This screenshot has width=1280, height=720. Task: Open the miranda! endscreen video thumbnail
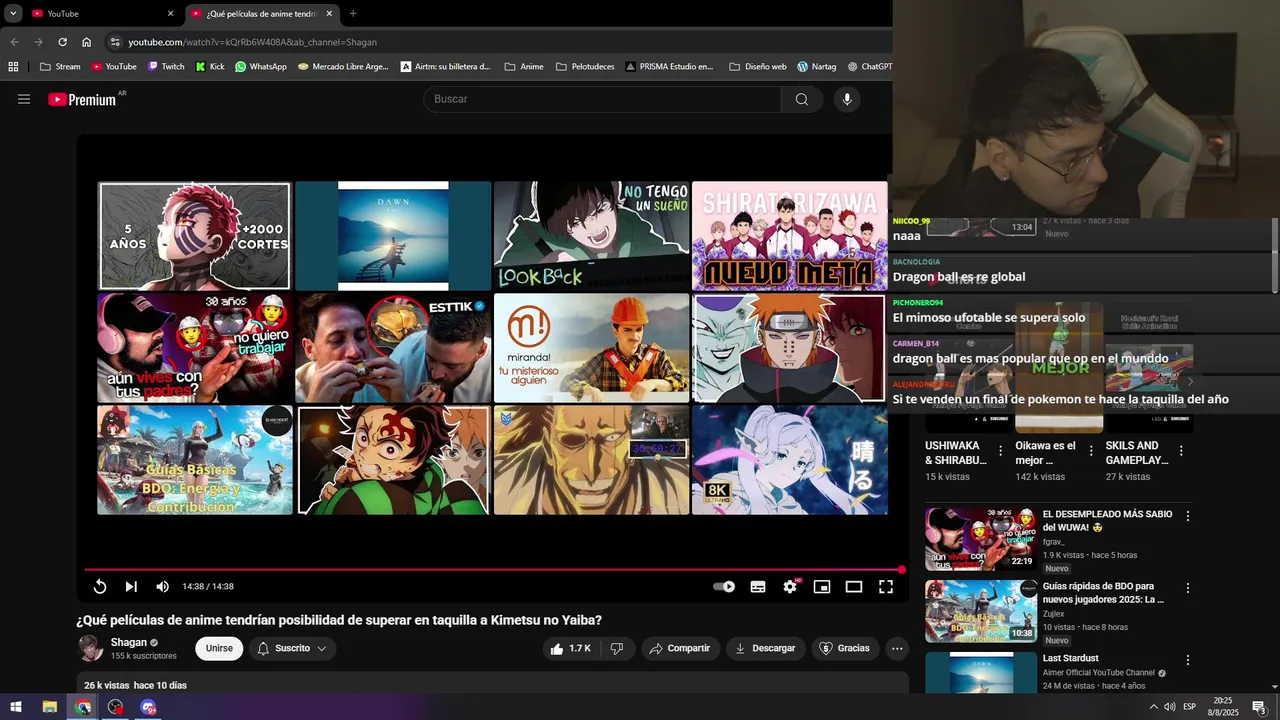coord(591,348)
